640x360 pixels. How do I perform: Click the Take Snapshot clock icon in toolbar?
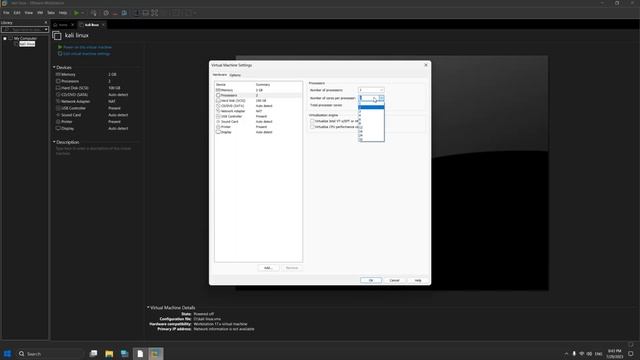click(x=106, y=13)
